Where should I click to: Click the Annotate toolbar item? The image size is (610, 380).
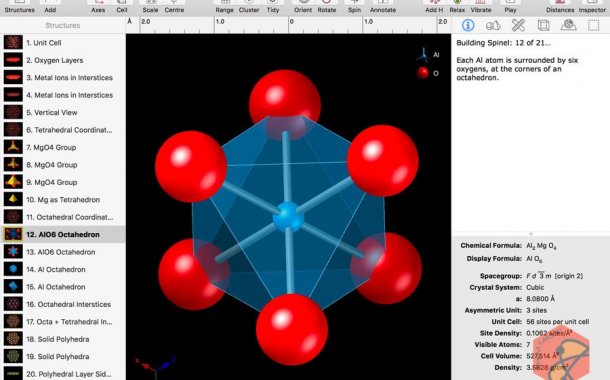coord(383,7)
